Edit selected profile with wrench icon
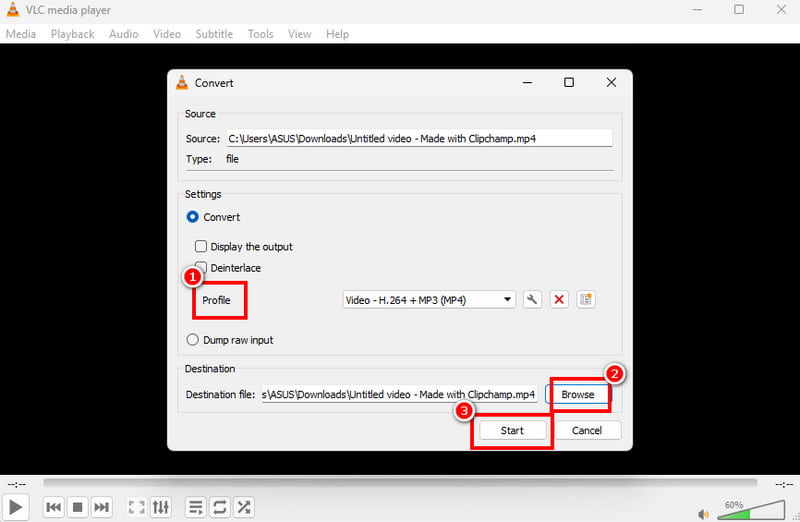 tap(533, 300)
